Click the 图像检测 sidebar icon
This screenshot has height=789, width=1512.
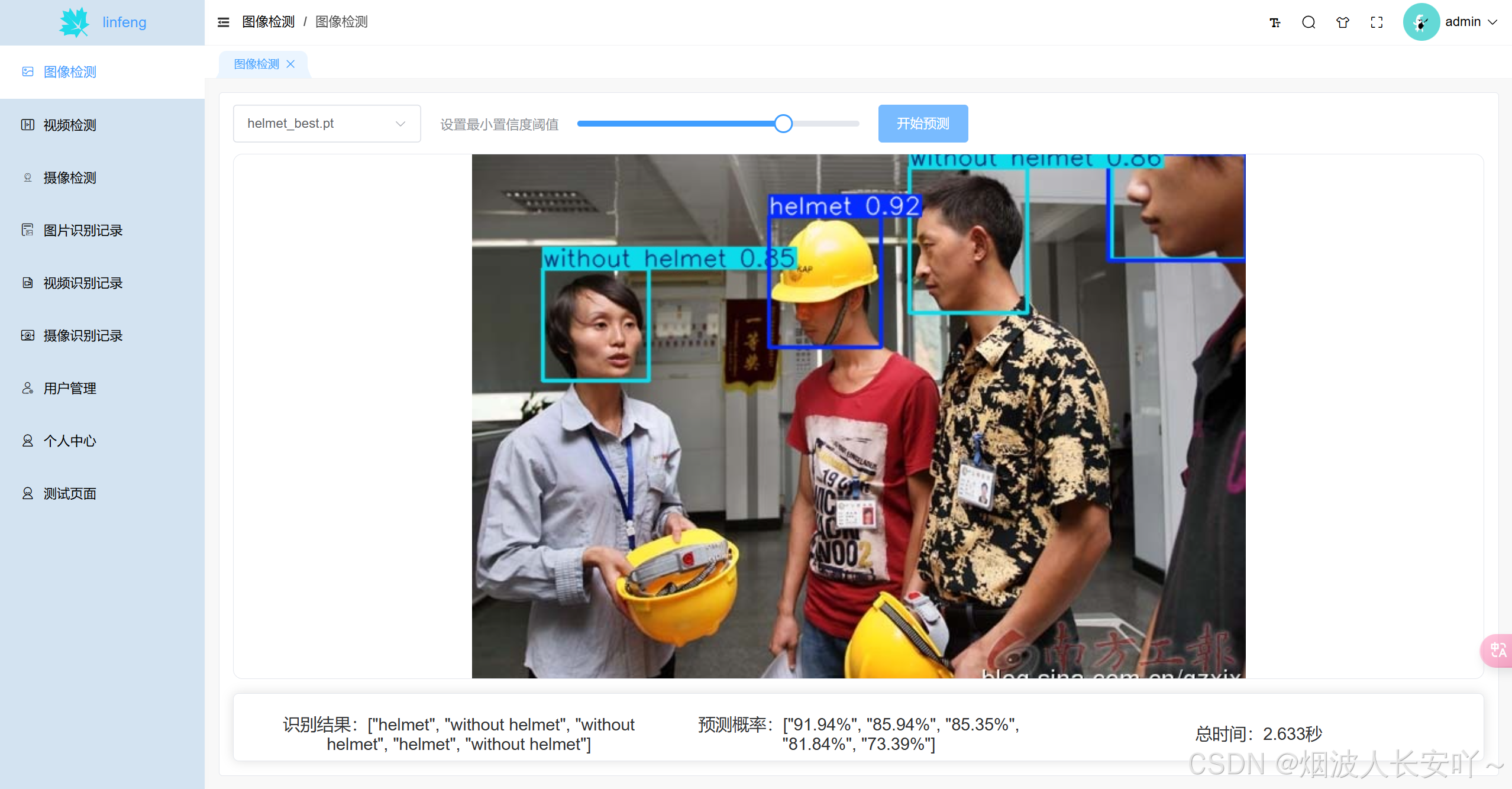[27, 71]
